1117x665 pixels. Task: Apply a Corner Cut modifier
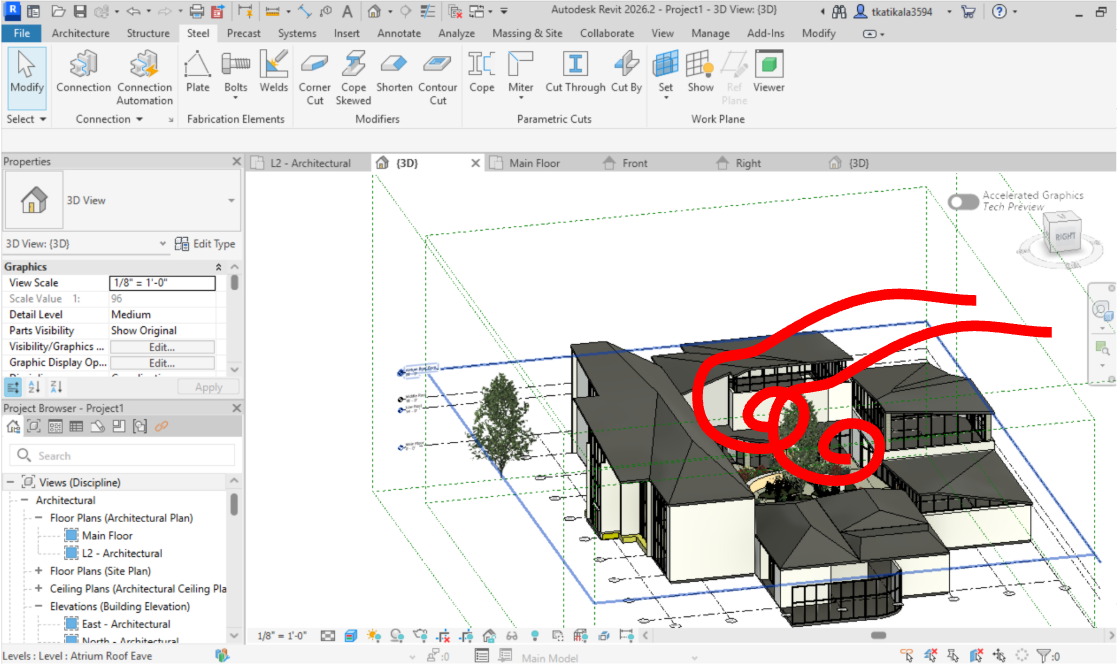click(x=314, y=78)
